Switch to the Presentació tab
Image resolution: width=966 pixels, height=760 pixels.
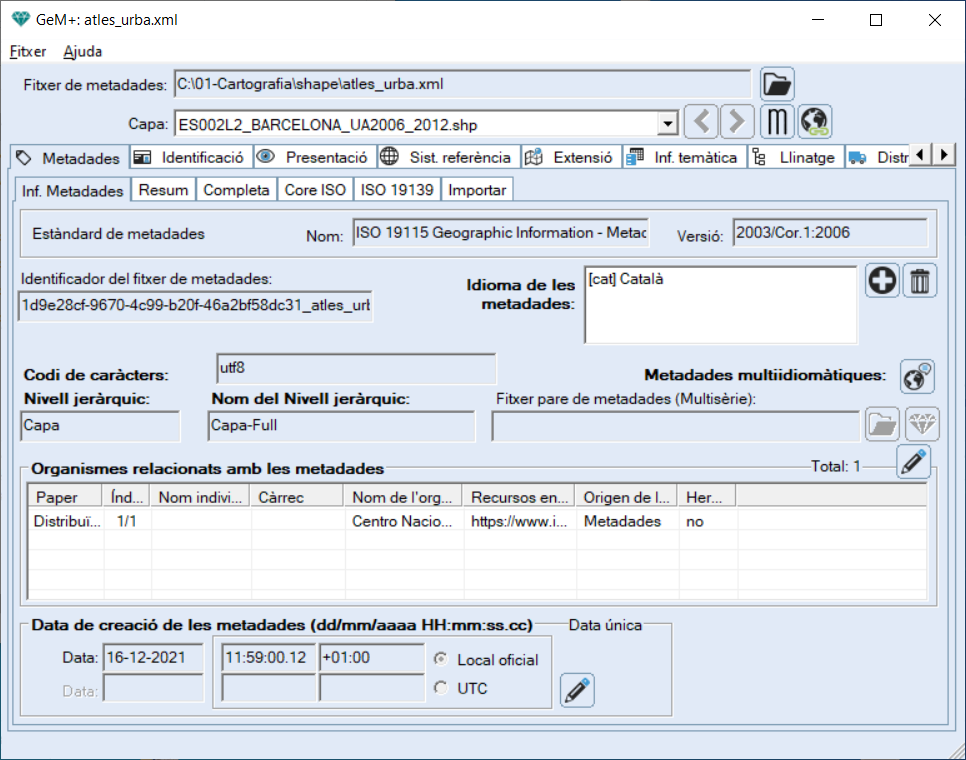tap(315, 158)
